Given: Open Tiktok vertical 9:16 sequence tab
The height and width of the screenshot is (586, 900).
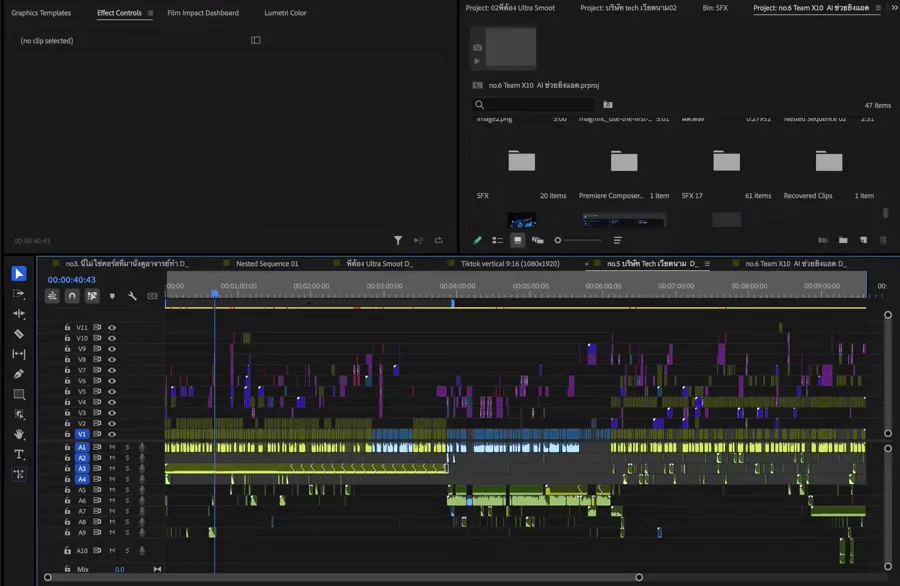Looking at the screenshot, I should (510, 264).
